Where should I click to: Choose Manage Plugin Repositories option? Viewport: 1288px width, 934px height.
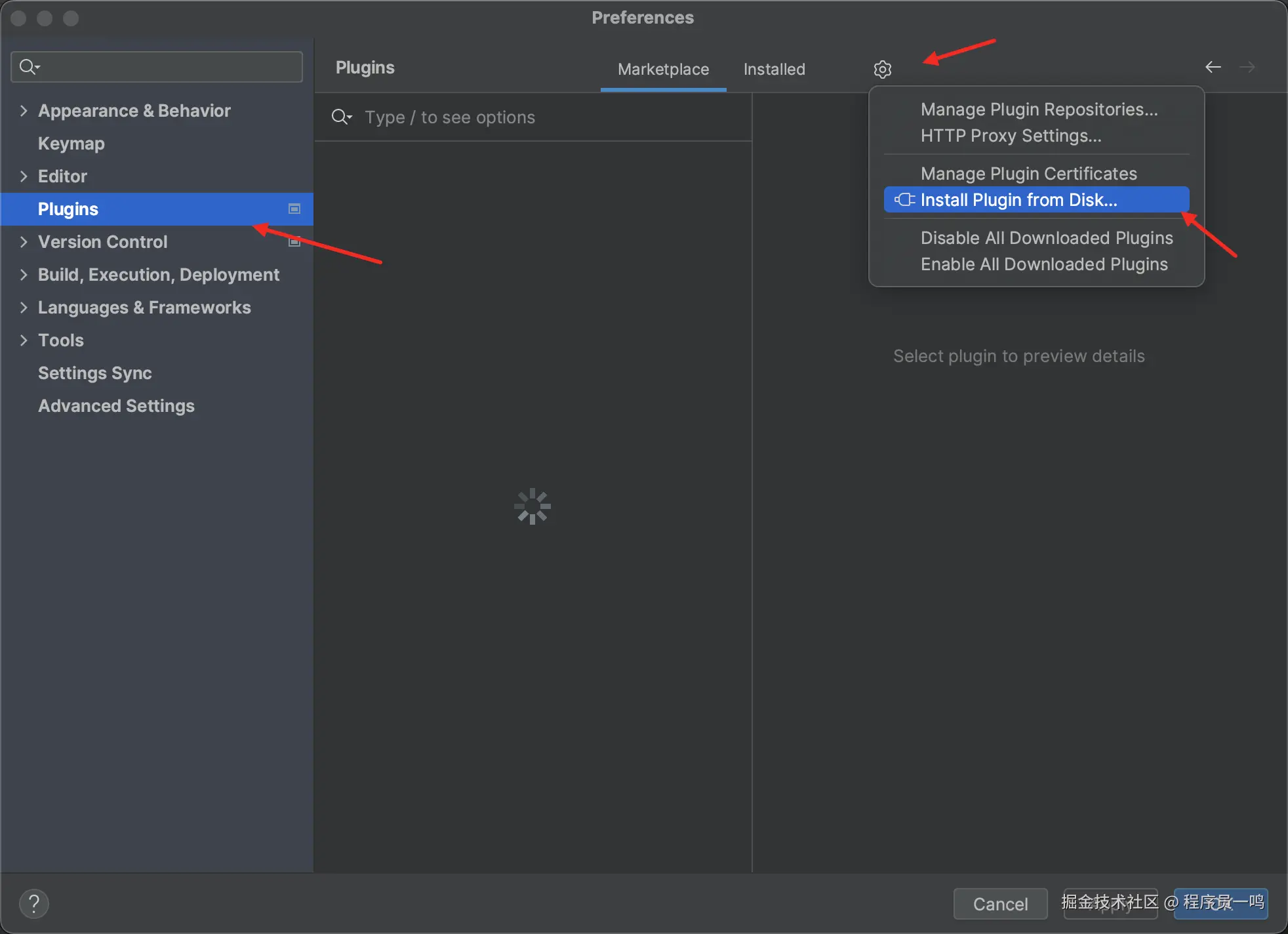1039,110
